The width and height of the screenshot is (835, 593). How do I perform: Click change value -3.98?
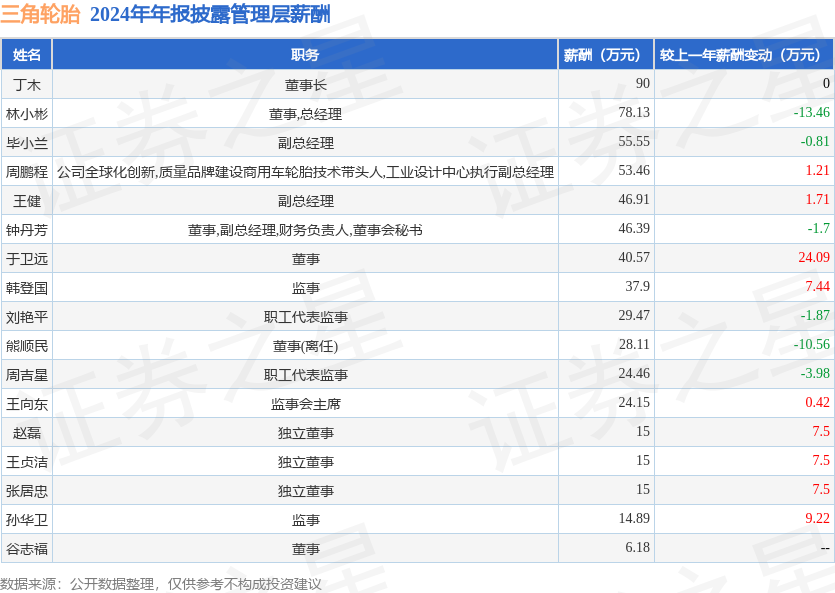pos(815,373)
